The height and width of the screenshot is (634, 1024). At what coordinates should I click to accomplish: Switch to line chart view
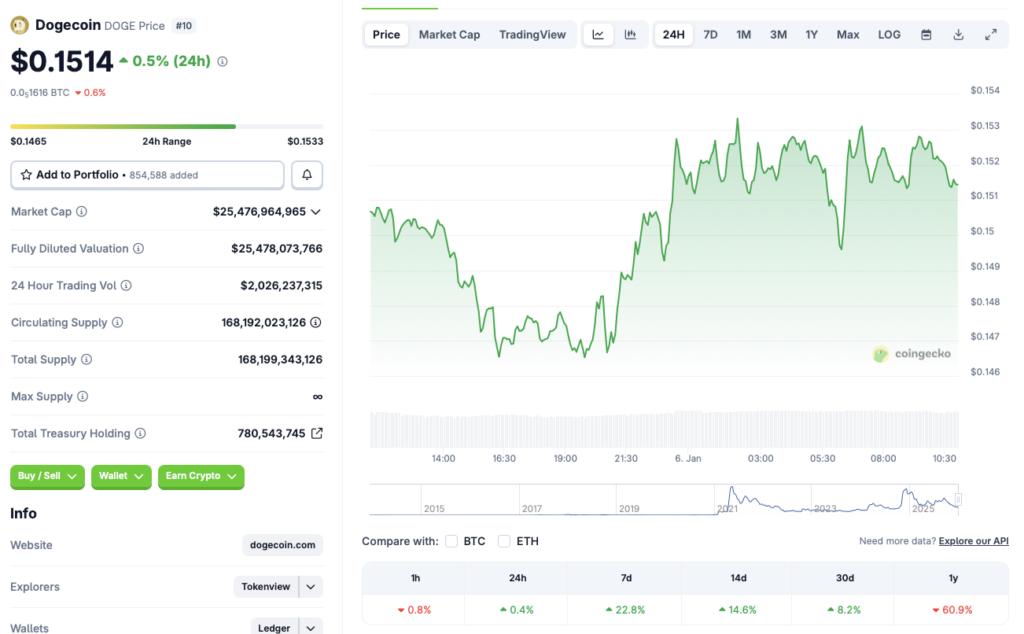(597, 33)
